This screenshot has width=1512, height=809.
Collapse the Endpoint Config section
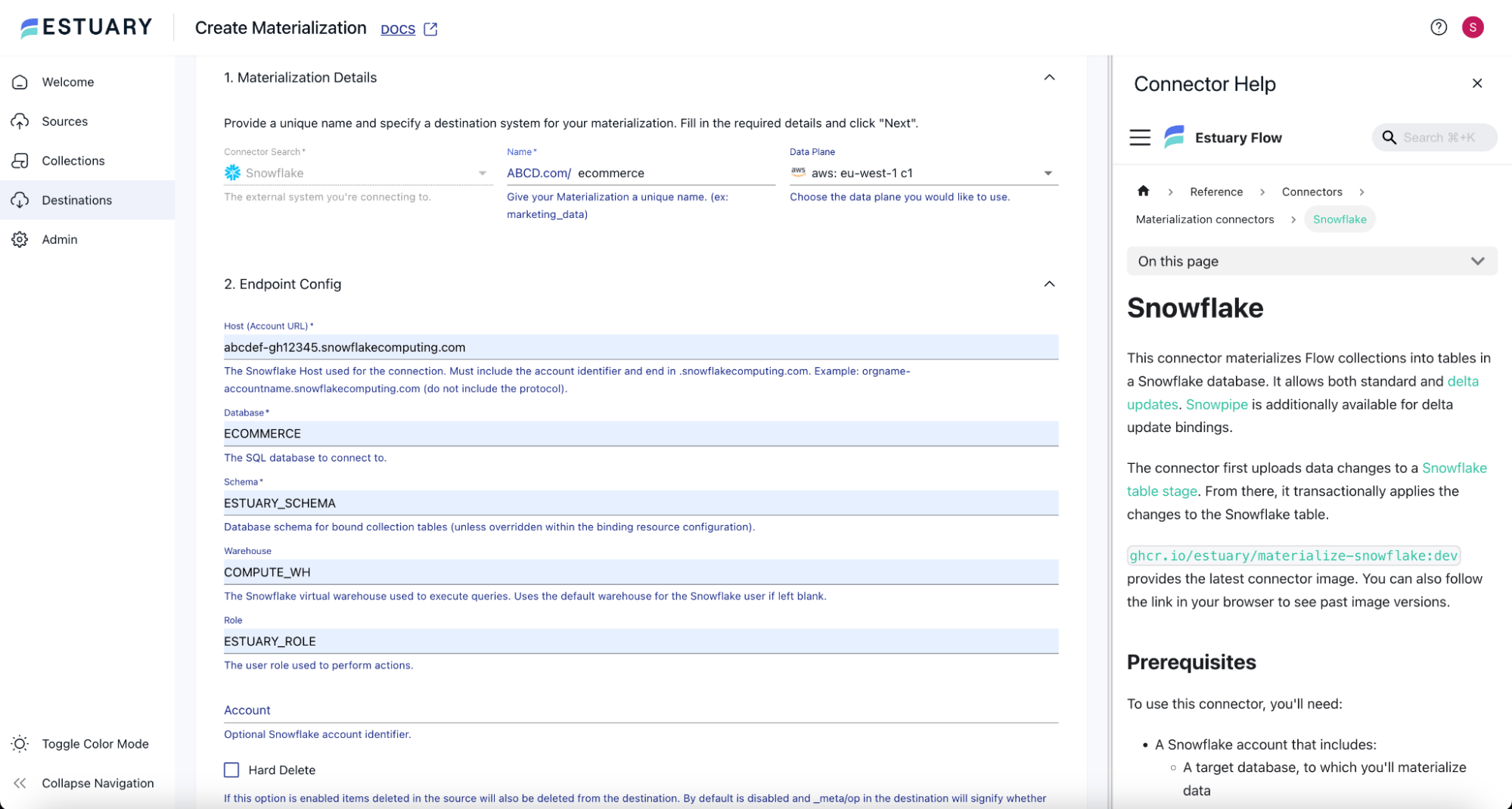[1049, 284]
